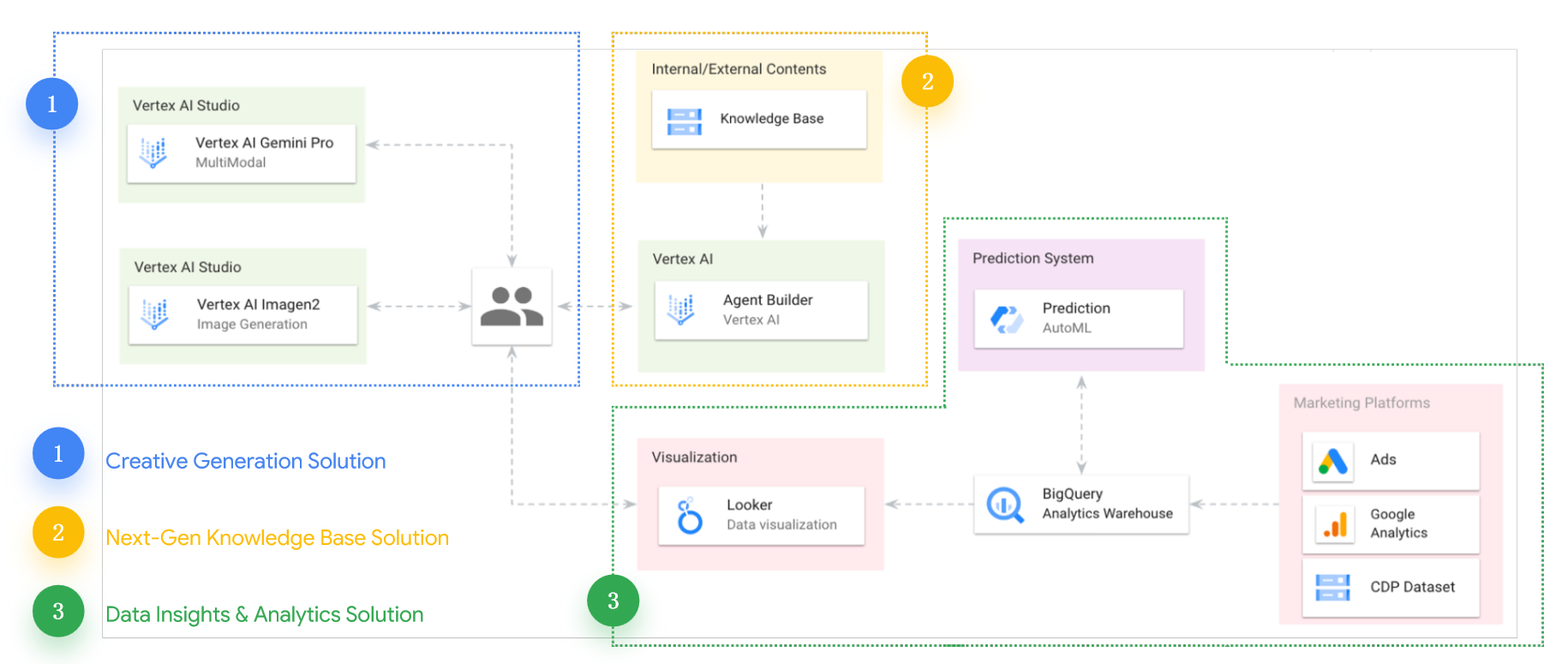Click "Creative Generation Solution" legend text

[x=246, y=461]
